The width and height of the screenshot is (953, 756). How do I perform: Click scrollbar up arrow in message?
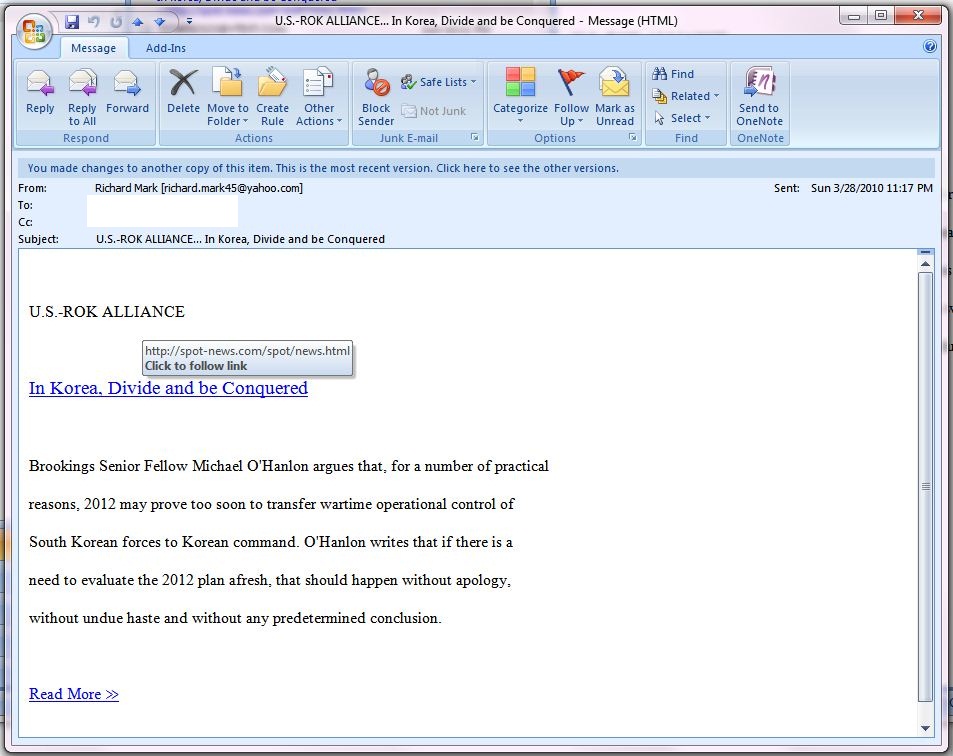coord(925,264)
